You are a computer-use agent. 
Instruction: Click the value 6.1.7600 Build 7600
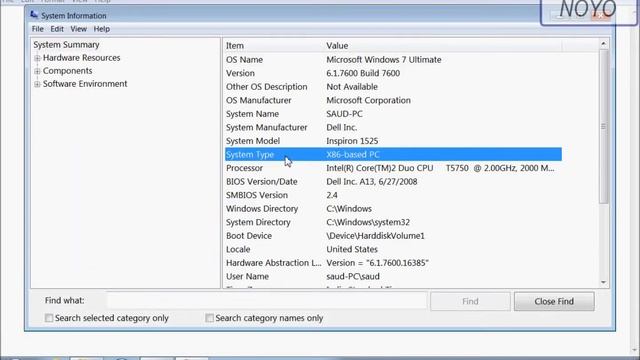[363, 73]
